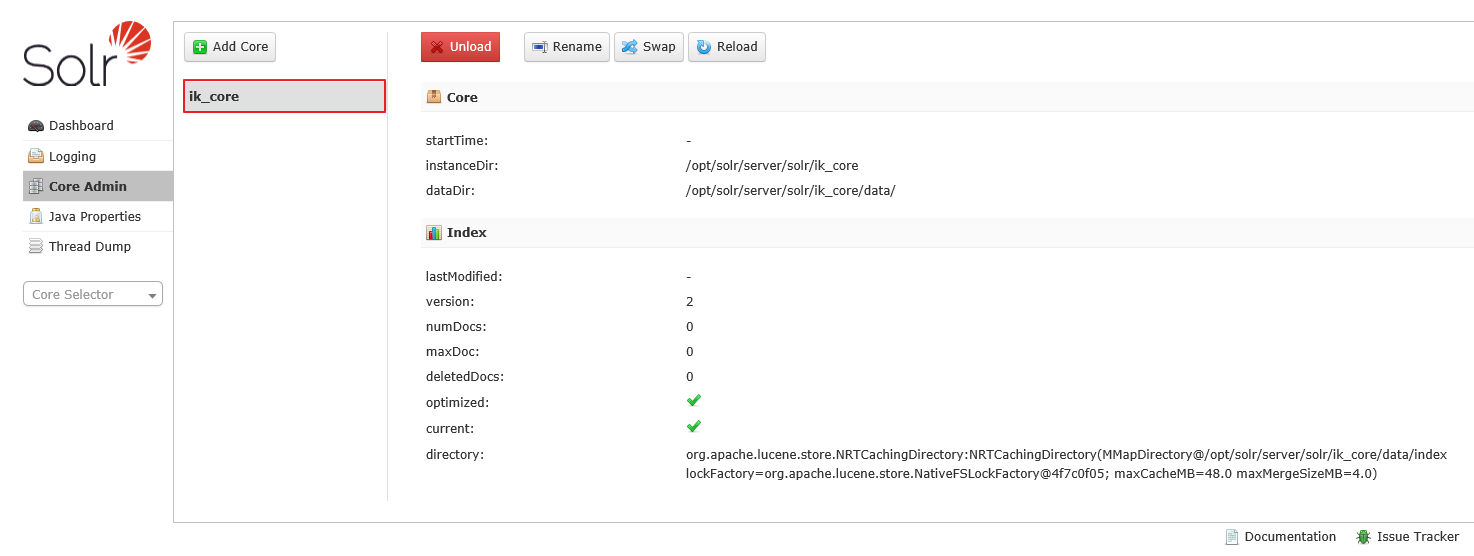1474x556 pixels.
Task: Click the Logging icon in sidebar
Action: (x=36, y=157)
